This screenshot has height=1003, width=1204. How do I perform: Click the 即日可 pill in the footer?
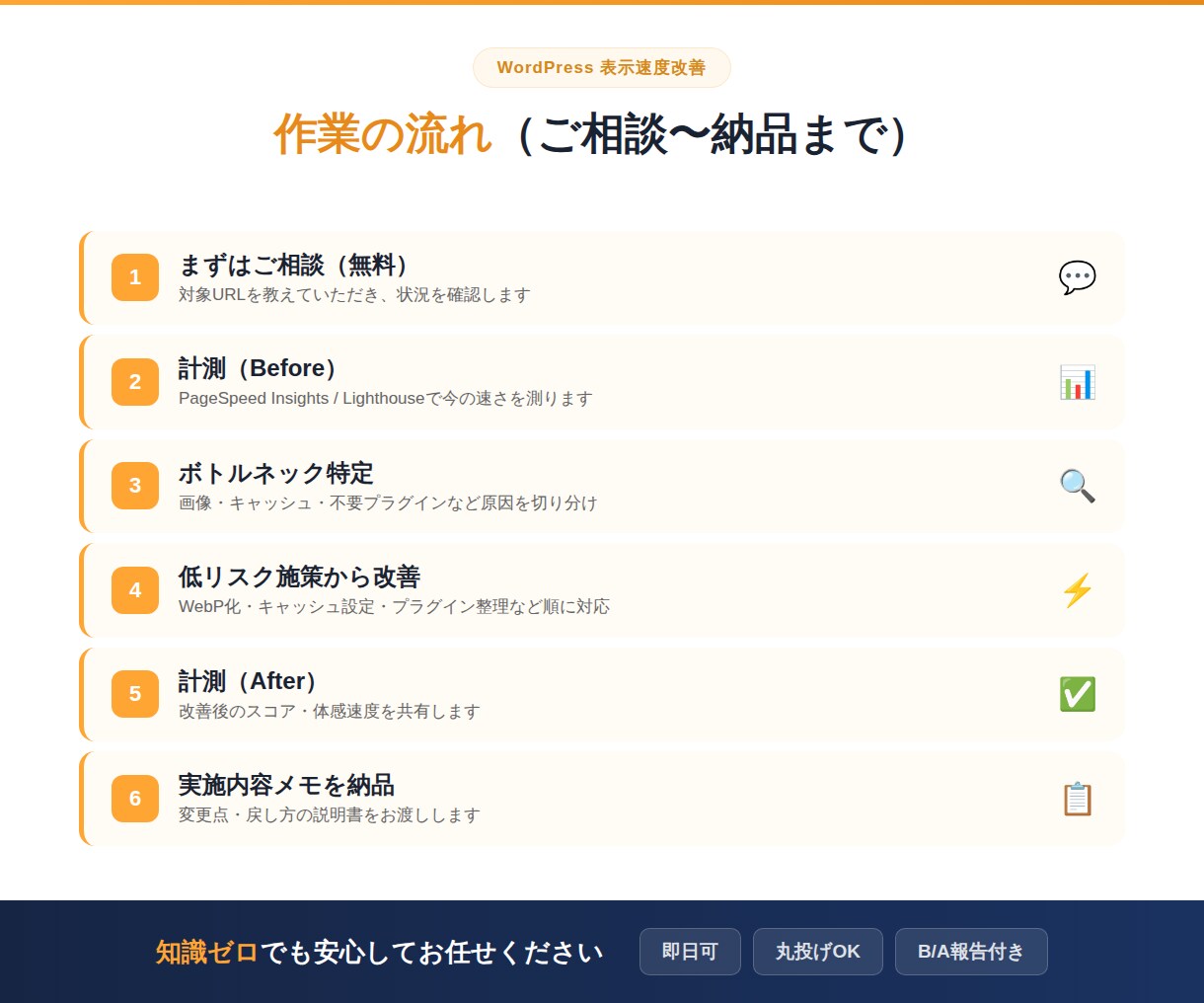tap(690, 952)
